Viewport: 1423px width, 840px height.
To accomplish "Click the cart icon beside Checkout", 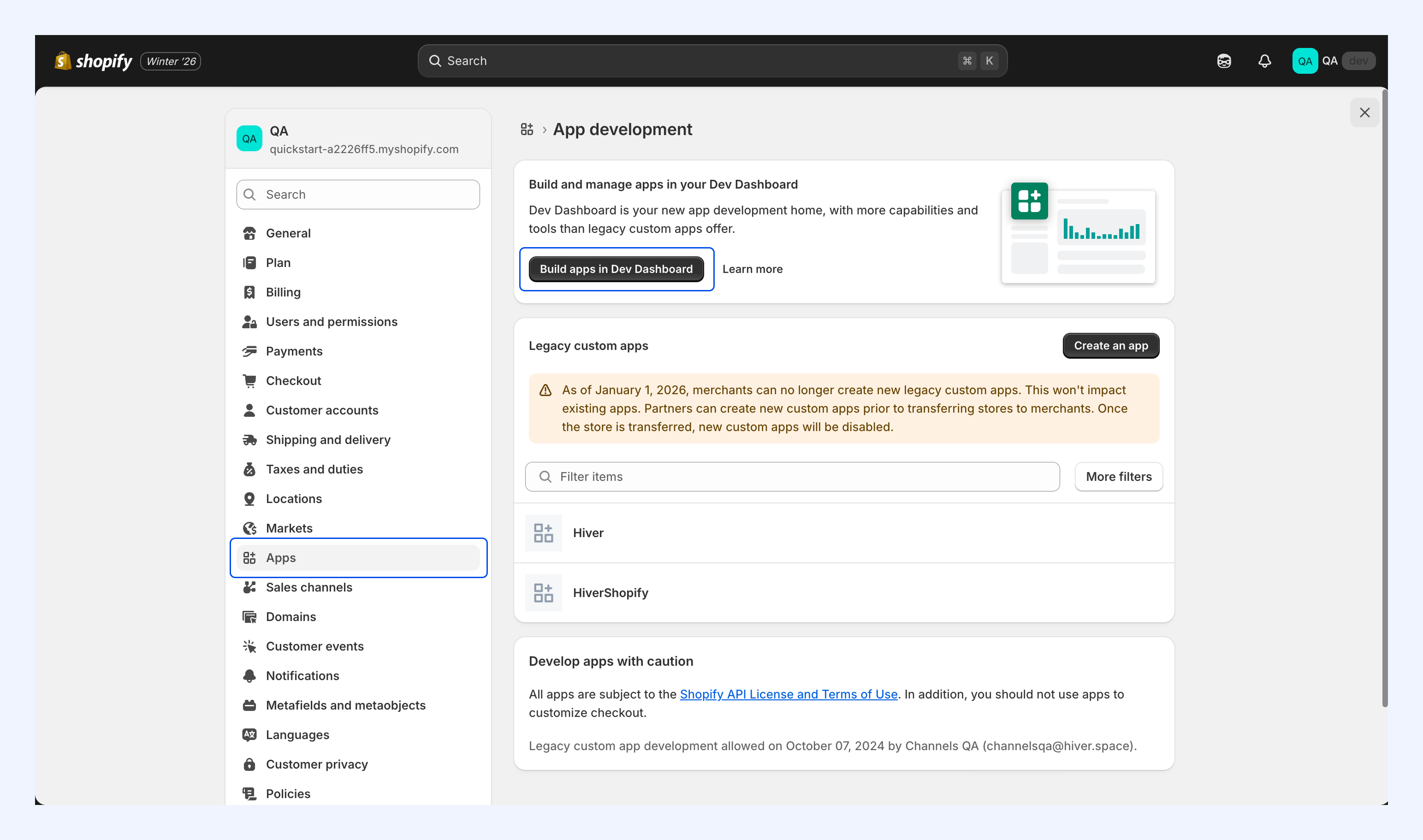I will tap(249, 380).
